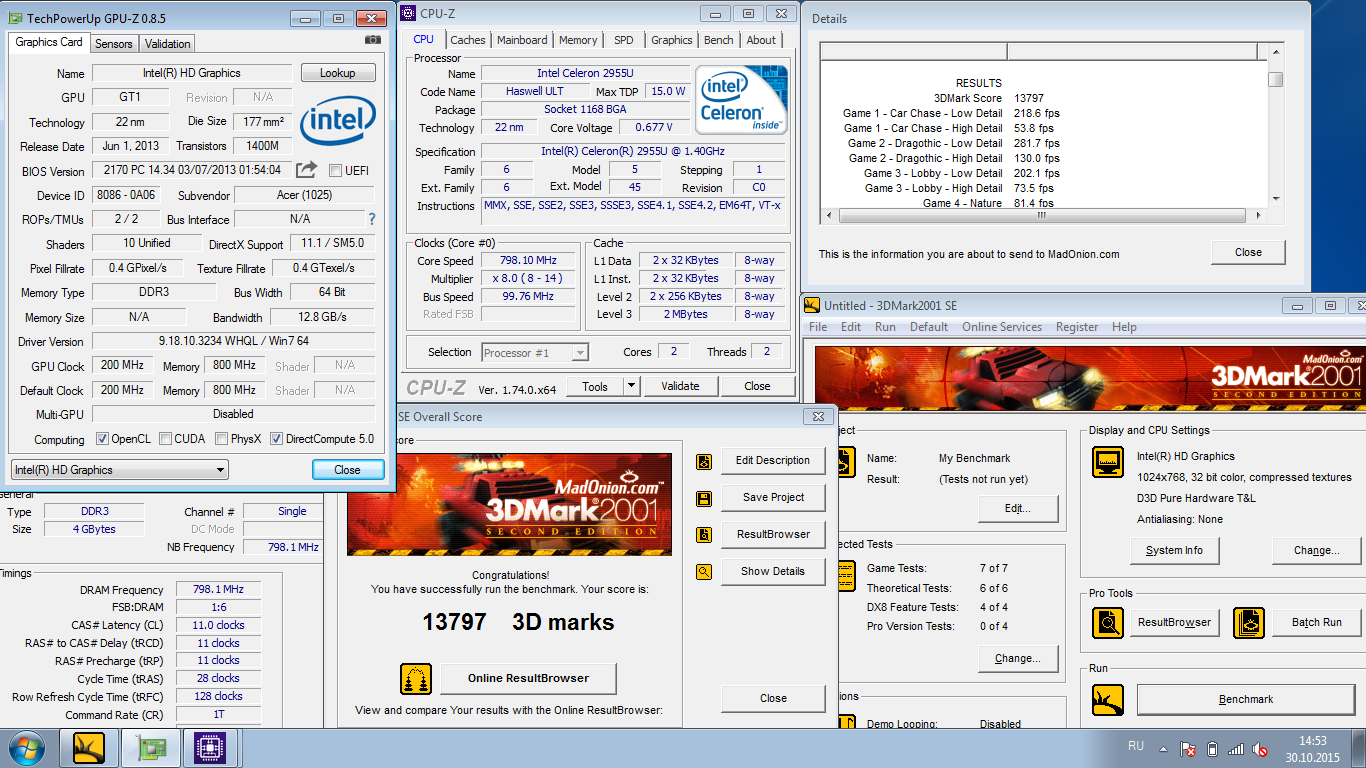Click the Validate button in CPU-Z
The height and width of the screenshot is (768, 1366).
680,387
